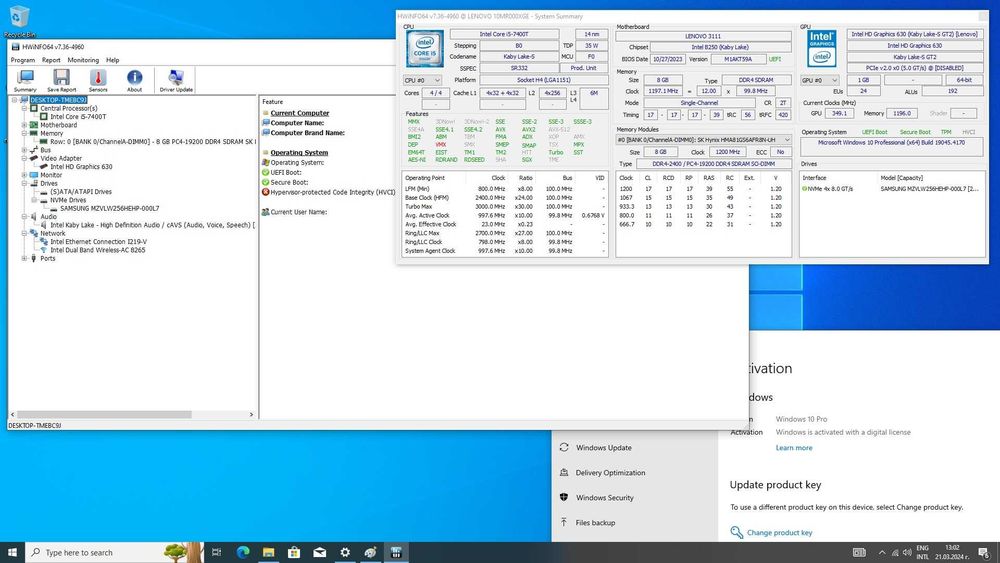
Task: Select Intel Core i5-7400T in the tree
Action: (78, 117)
